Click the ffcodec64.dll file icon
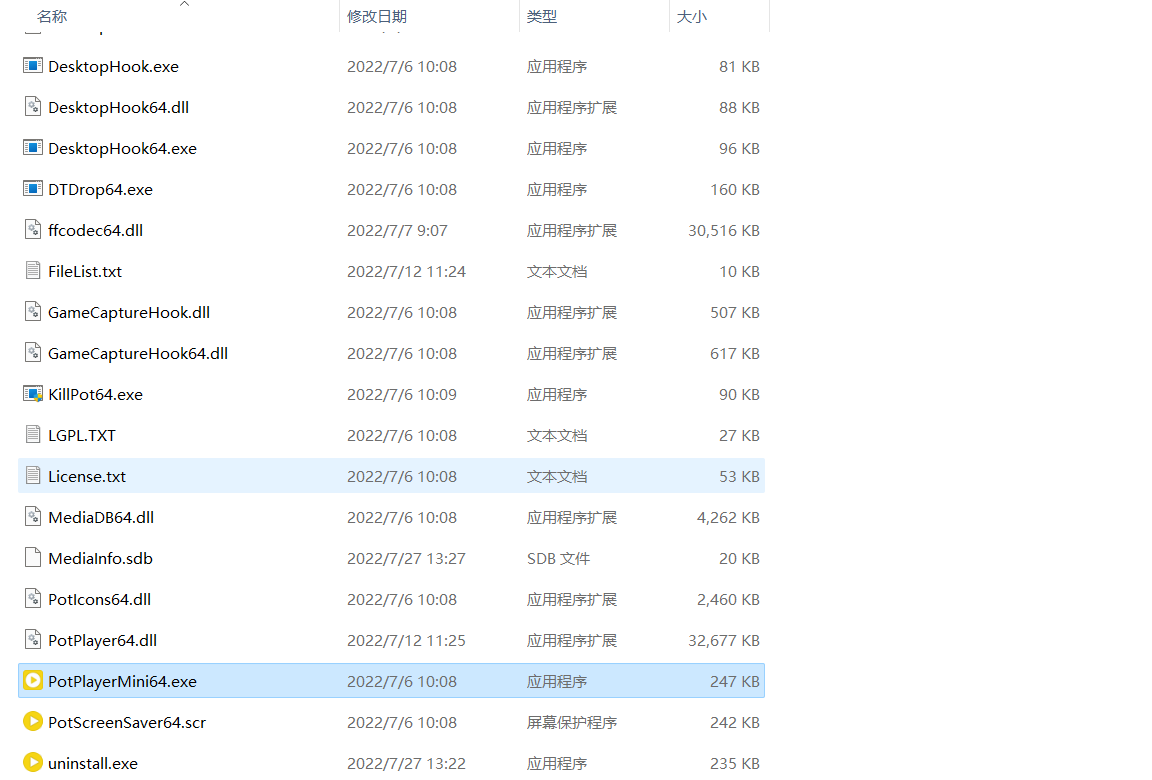Image resolution: width=1152 pixels, height=780 pixels. (32, 230)
